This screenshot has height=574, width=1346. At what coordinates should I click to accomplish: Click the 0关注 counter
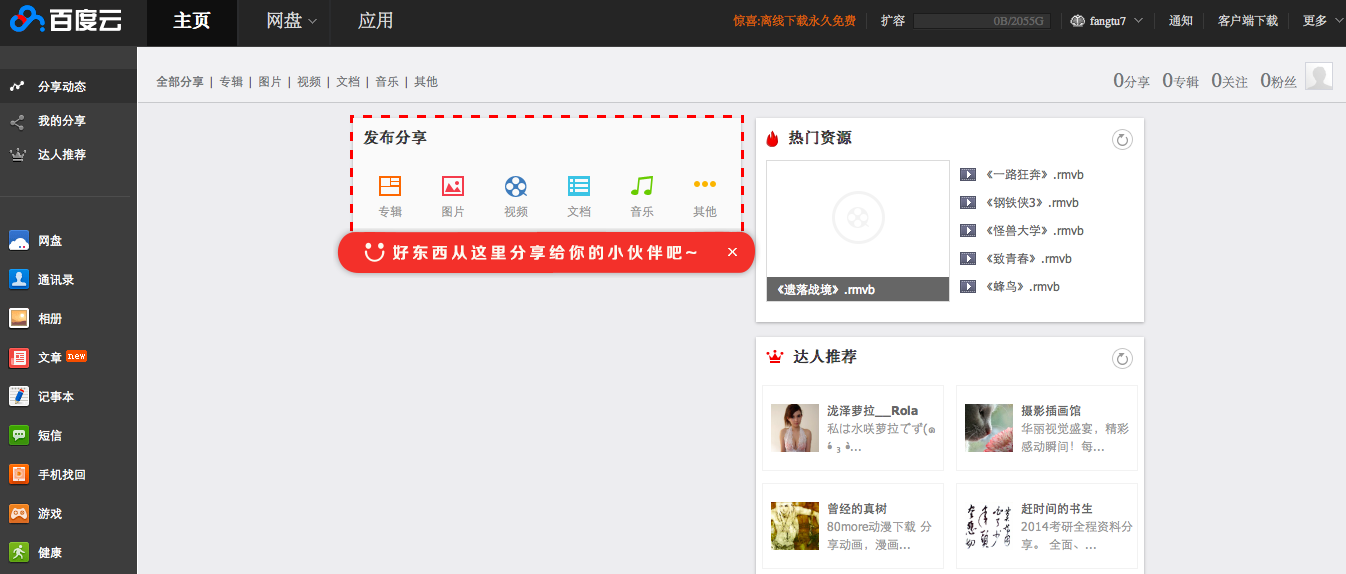tap(1229, 81)
